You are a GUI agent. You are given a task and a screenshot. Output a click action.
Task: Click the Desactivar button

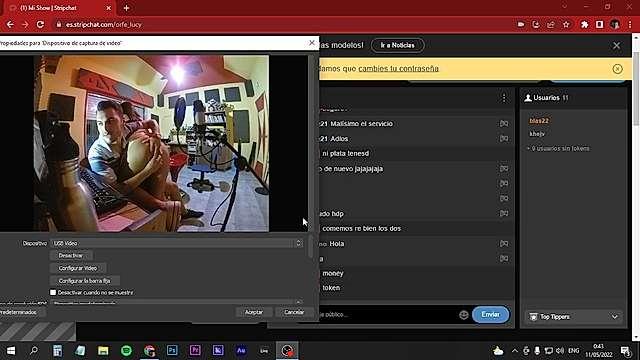71,256
